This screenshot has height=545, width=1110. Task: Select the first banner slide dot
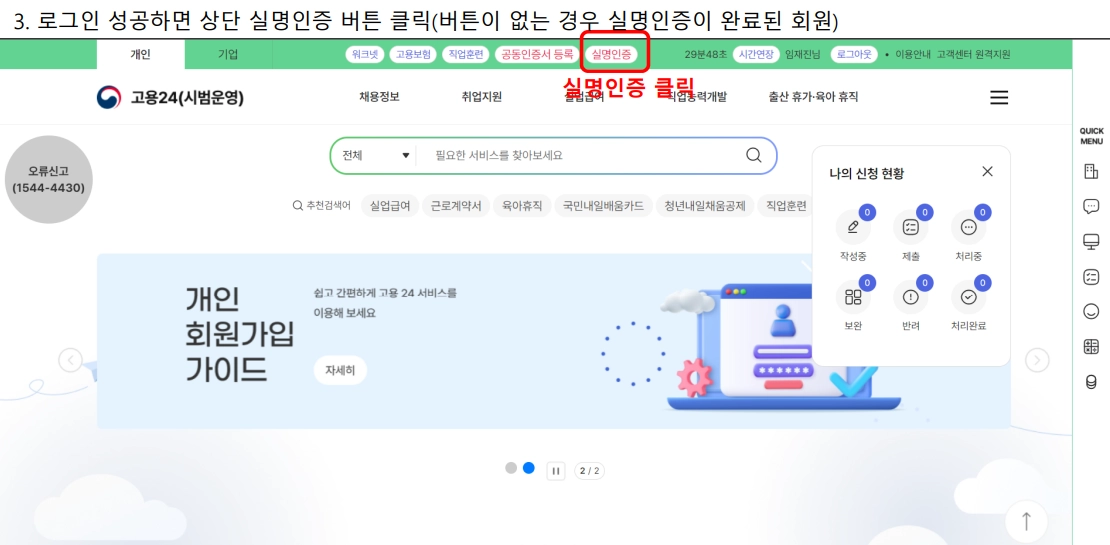[511, 468]
